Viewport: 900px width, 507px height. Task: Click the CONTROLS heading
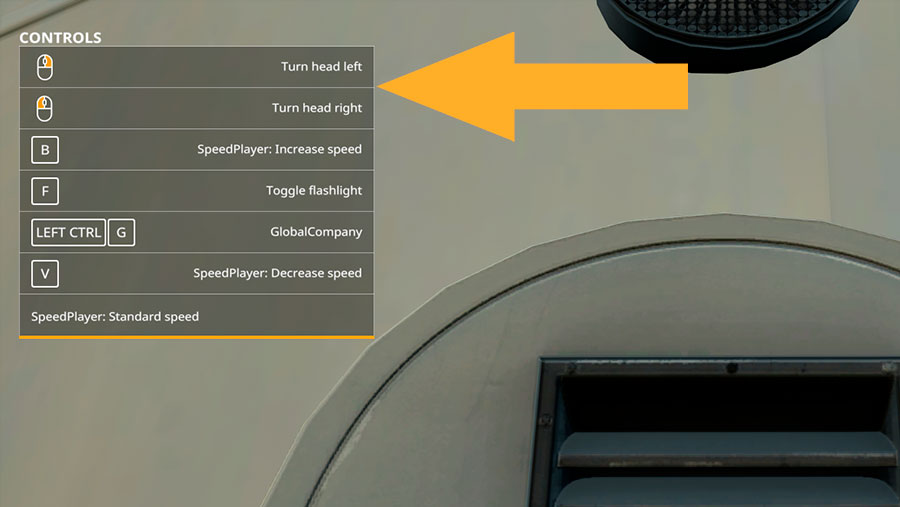pos(60,38)
